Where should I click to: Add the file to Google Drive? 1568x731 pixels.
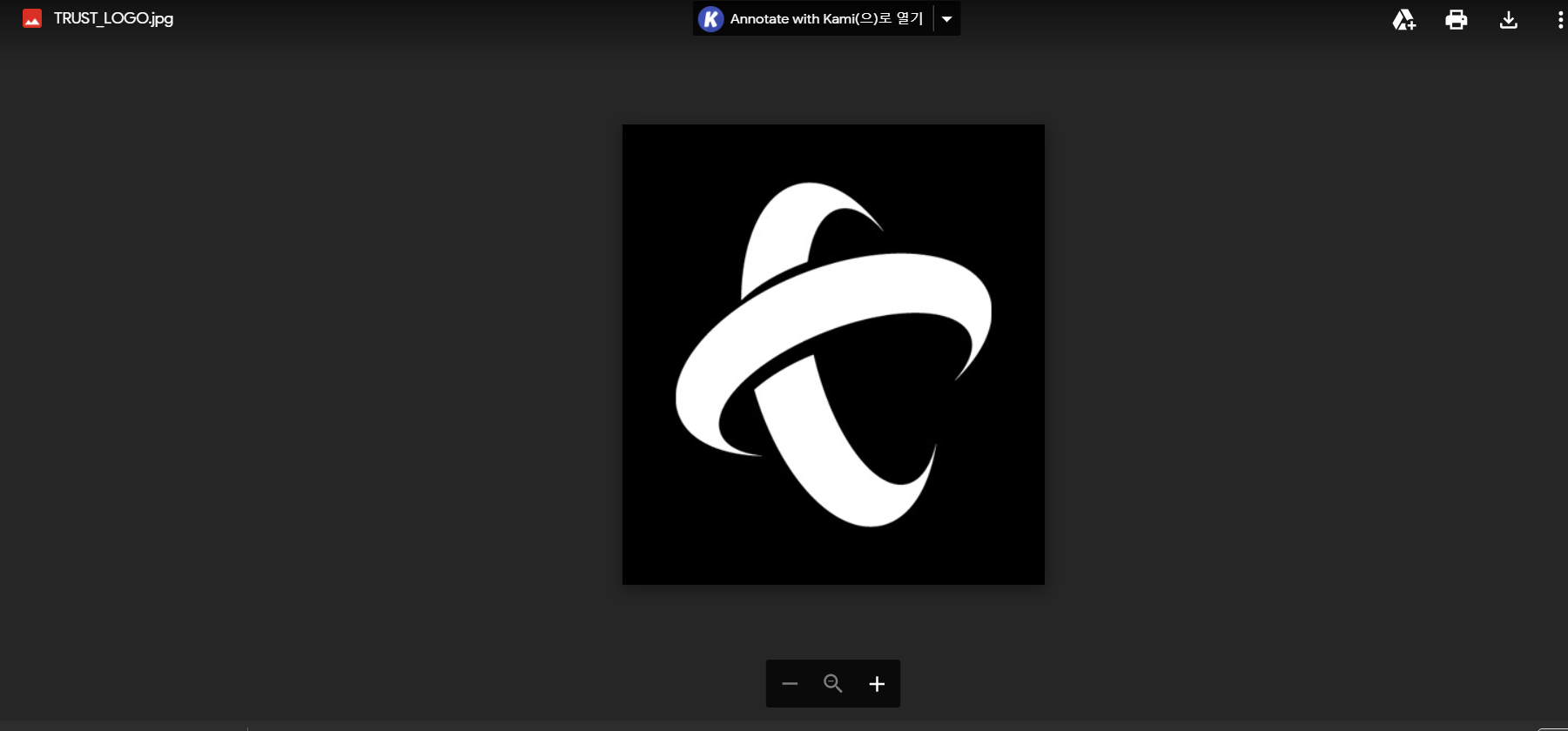click(x=1403, y=19)
